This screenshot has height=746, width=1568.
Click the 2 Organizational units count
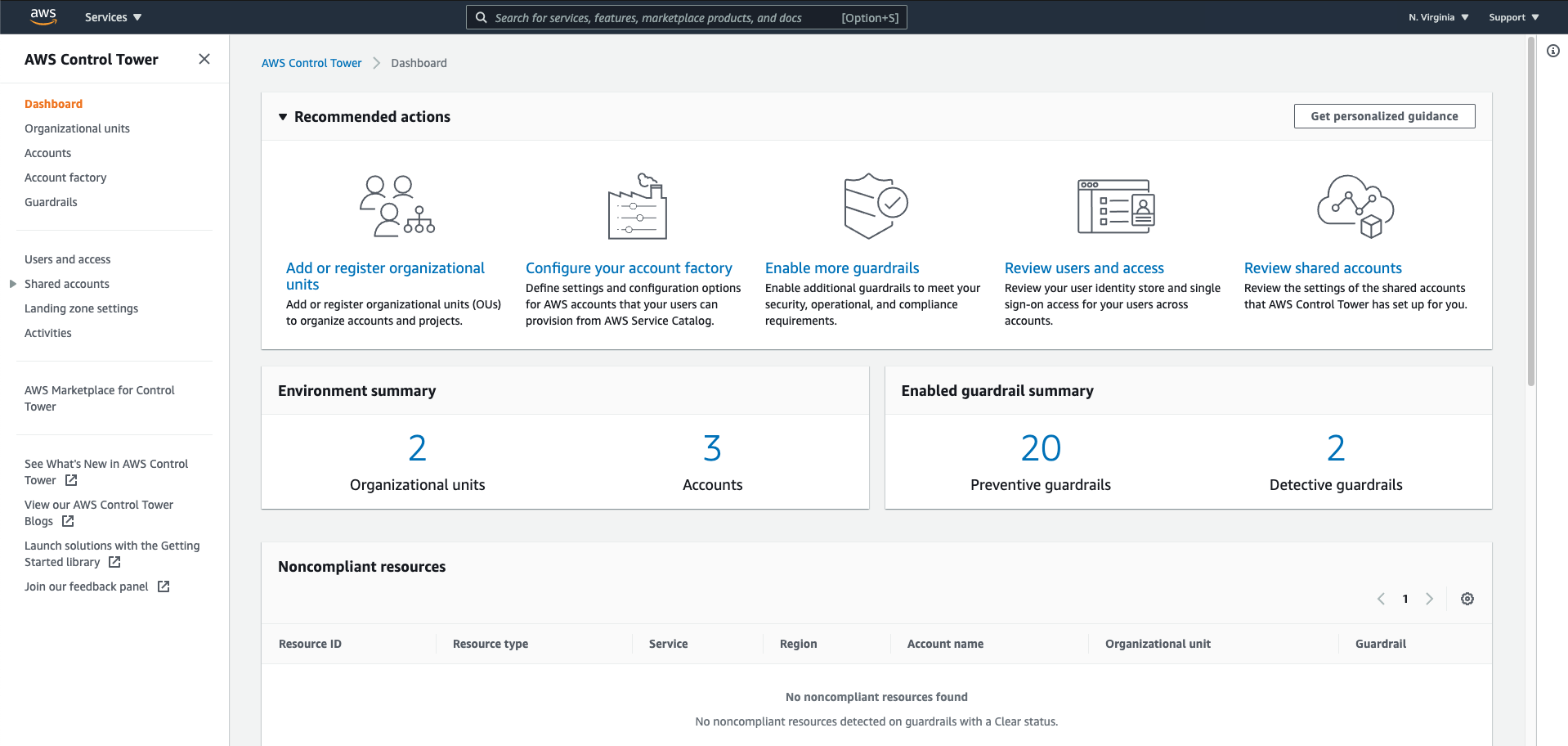pos(417,448)
